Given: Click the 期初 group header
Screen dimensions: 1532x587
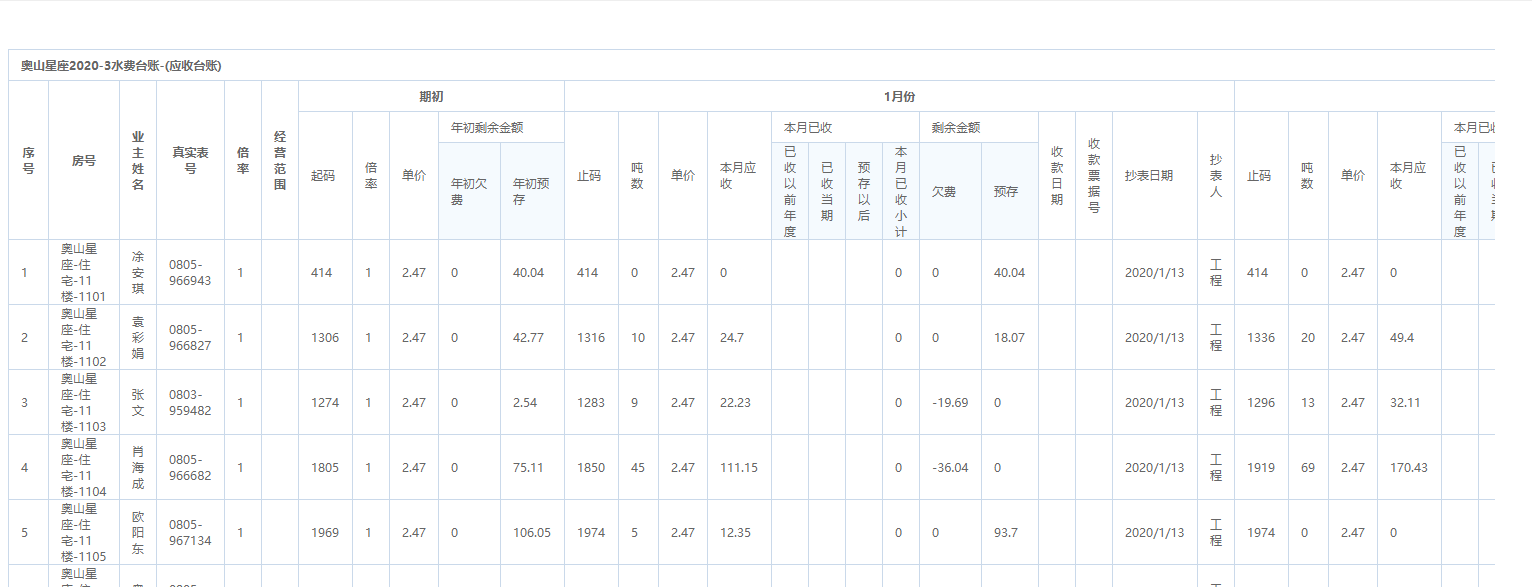Looking at the screenshot, I should coord(431,97).
